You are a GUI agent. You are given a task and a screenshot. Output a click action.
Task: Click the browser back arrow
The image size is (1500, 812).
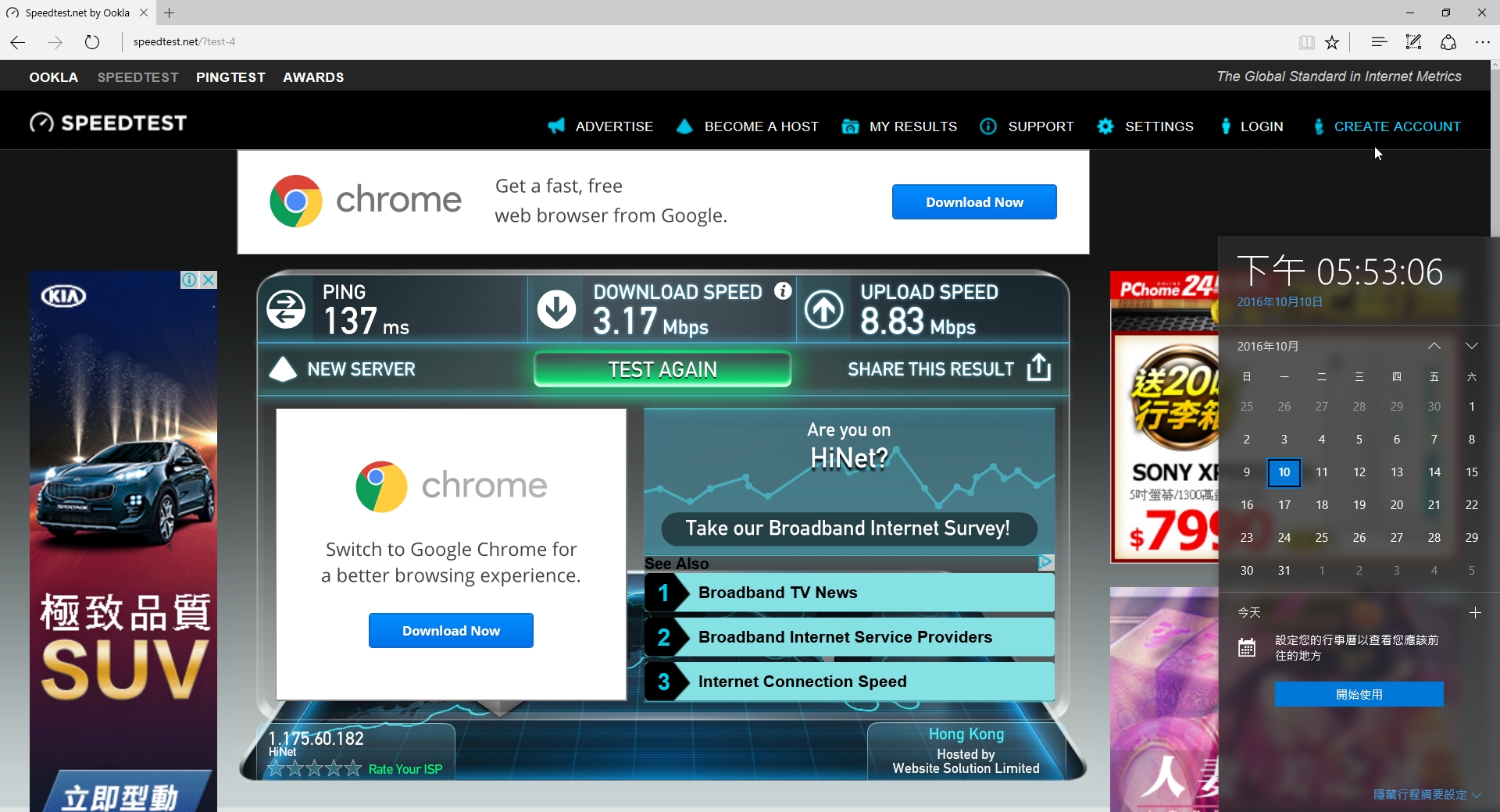18,42
